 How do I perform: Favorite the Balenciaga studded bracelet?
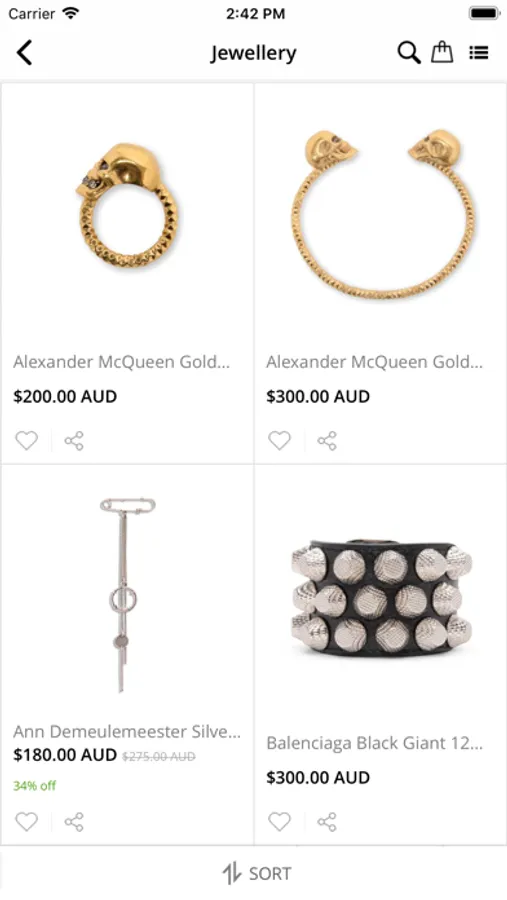[x=280, y=822]
